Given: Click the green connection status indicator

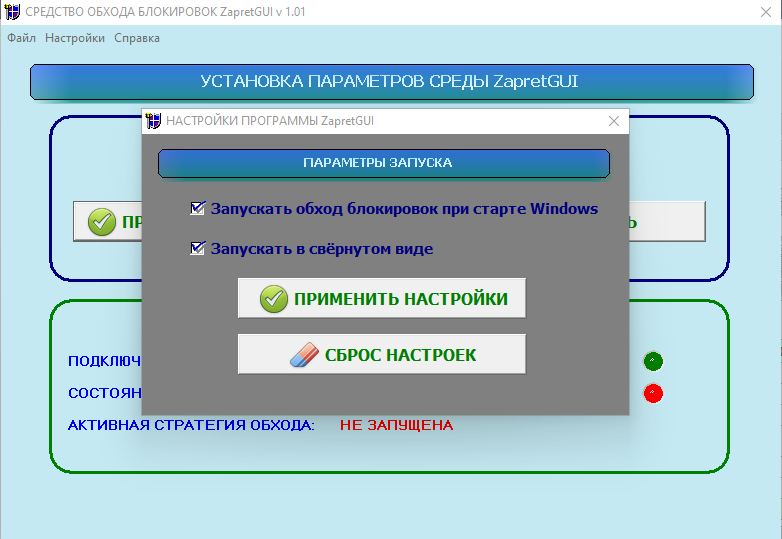Looking at the screenshot, I should [x=653, y=361].
